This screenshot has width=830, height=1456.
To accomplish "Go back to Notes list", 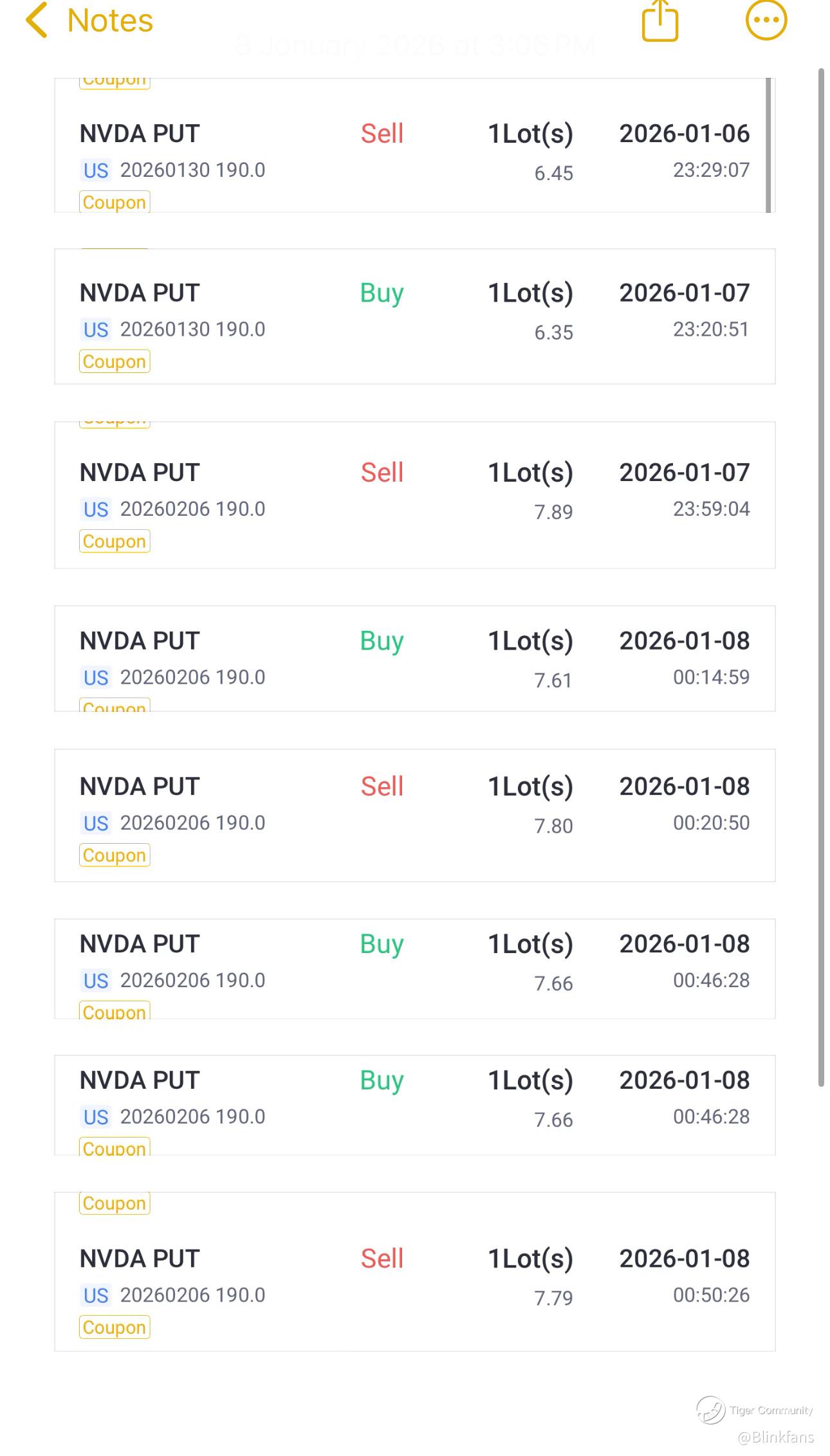I will pos(110,21).
